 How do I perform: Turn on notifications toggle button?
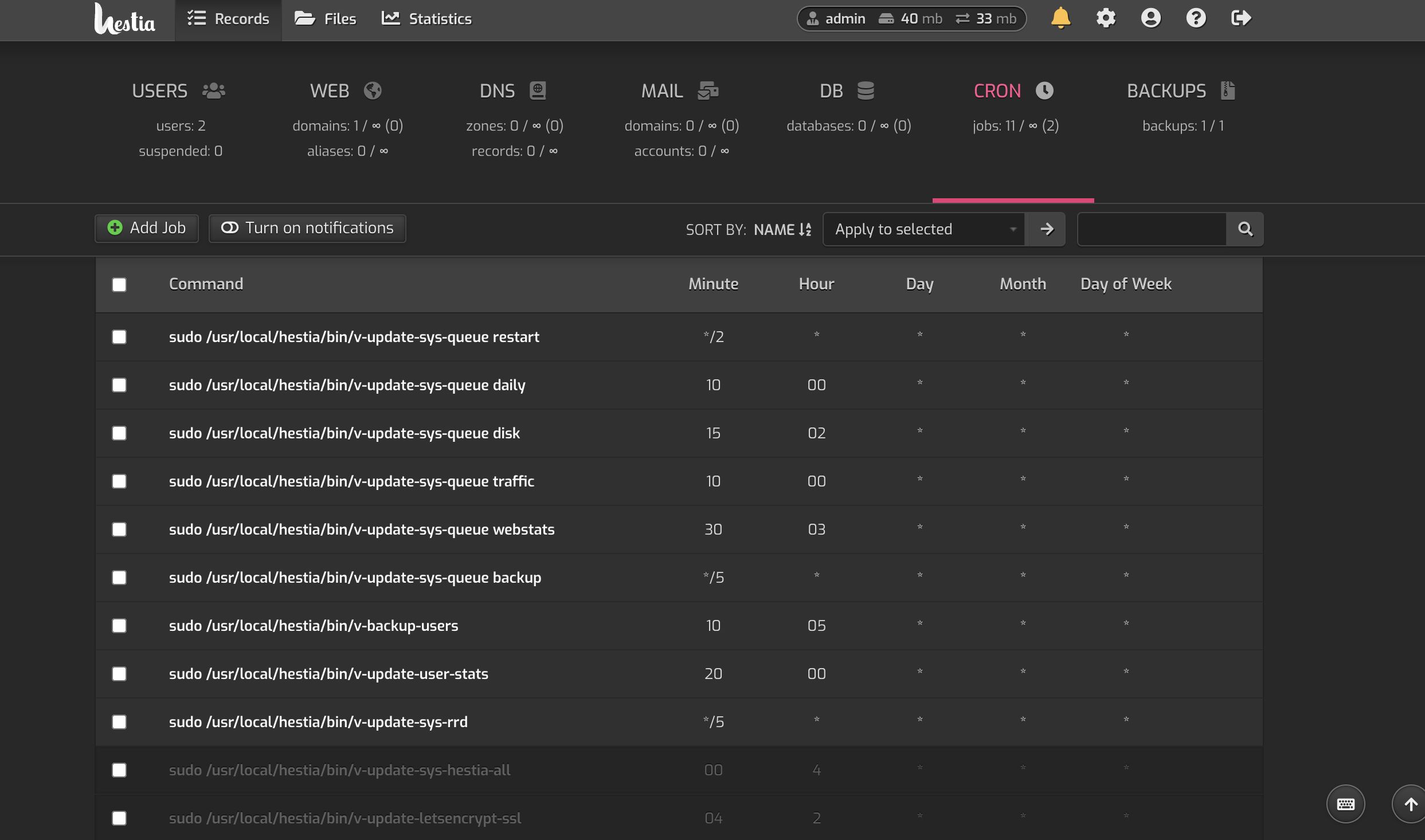[307, 228]
